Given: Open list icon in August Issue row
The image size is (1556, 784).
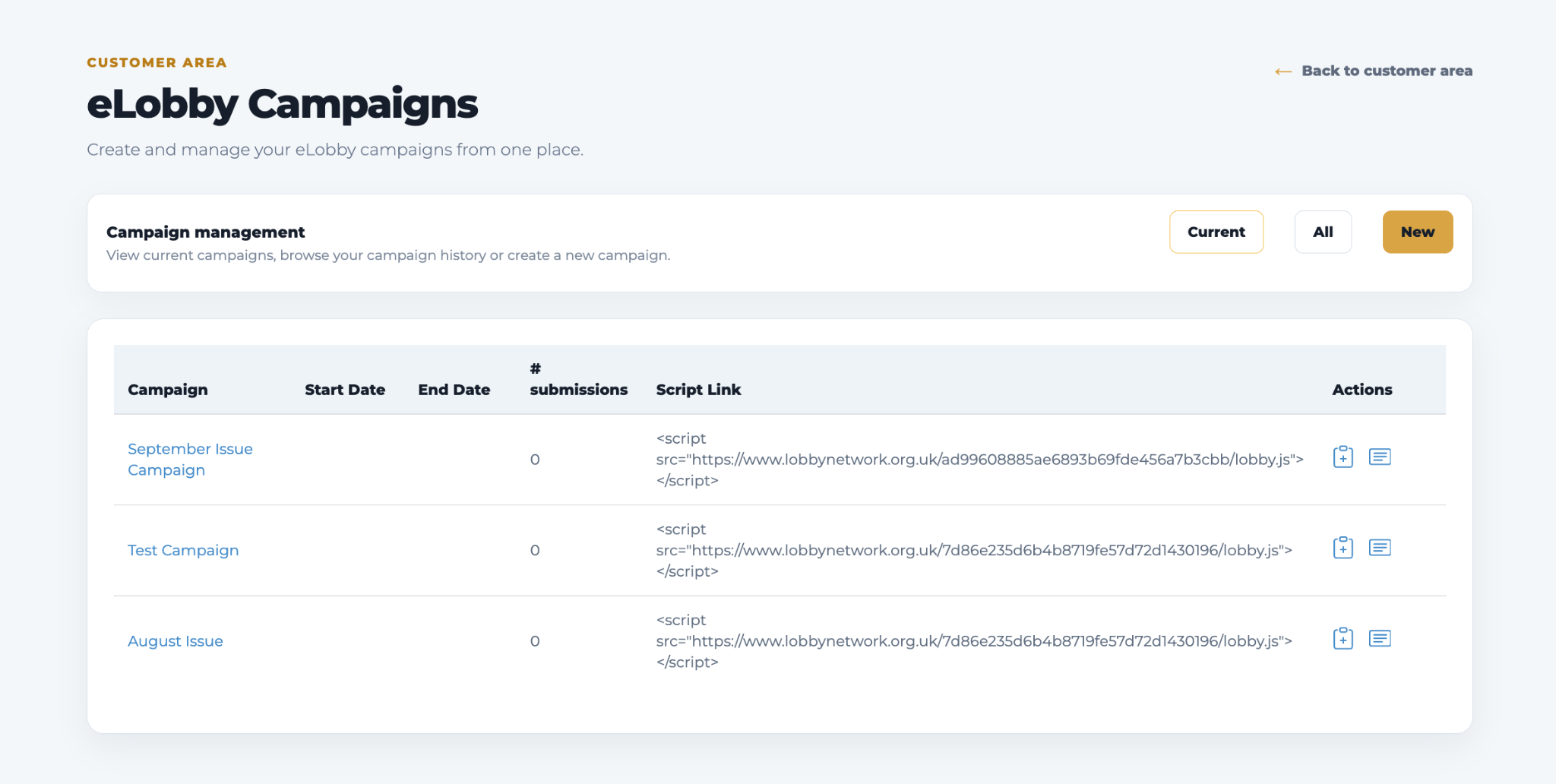Looking at the screenshot, I should [x=1380, y=638].
